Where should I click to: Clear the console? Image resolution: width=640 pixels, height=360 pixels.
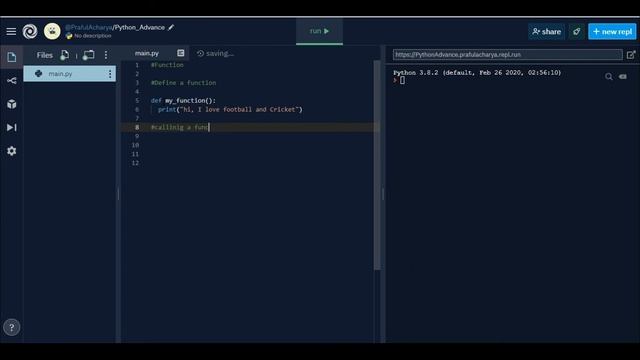pyautogui.click(x=622, y=77)
